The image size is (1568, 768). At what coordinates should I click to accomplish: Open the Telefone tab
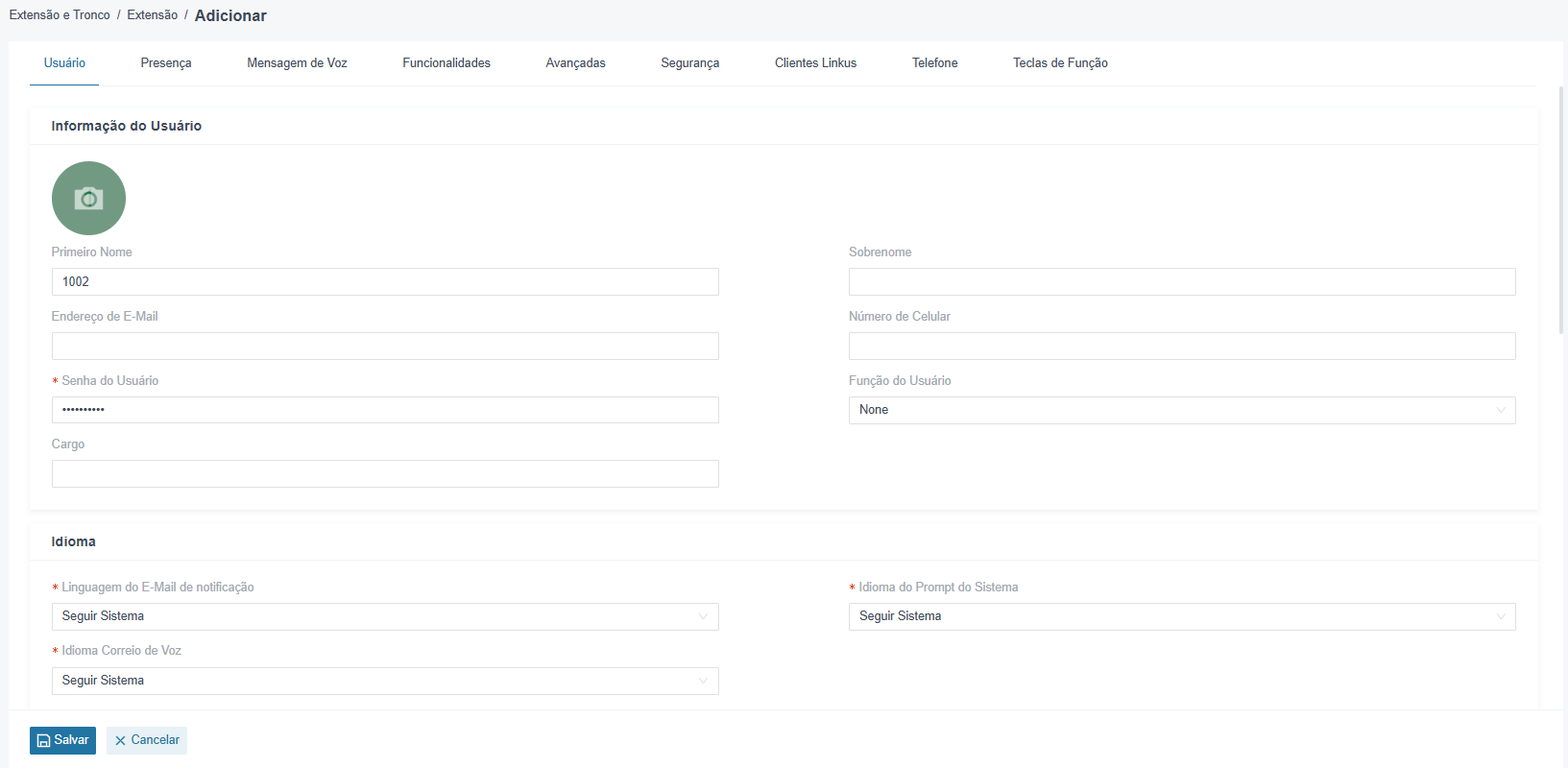935,63
